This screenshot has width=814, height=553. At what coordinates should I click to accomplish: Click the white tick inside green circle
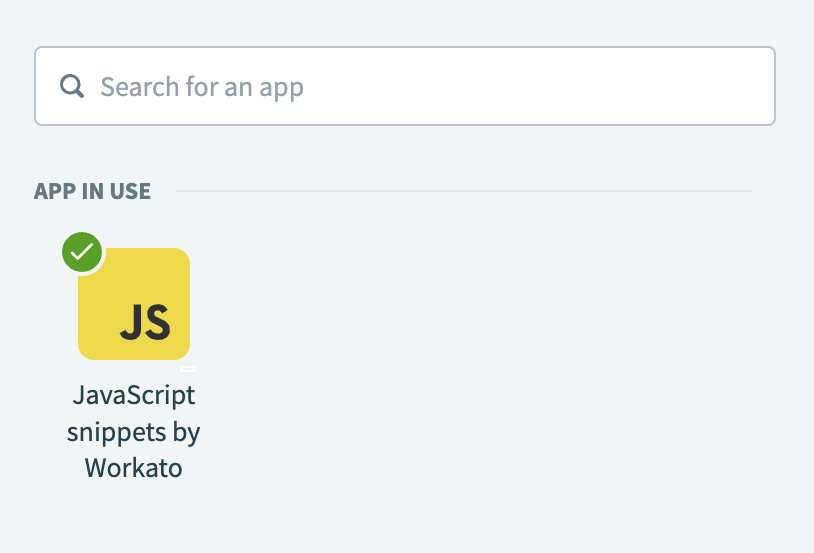[82, 252]
